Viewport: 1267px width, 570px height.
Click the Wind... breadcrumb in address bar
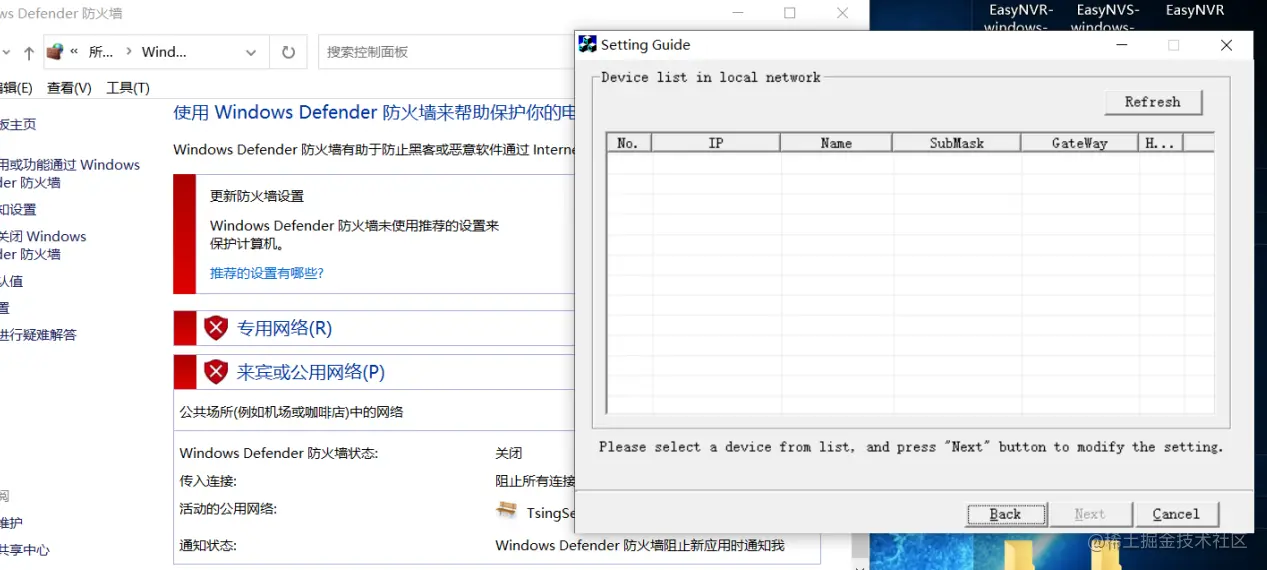click(x=164, y=52)
